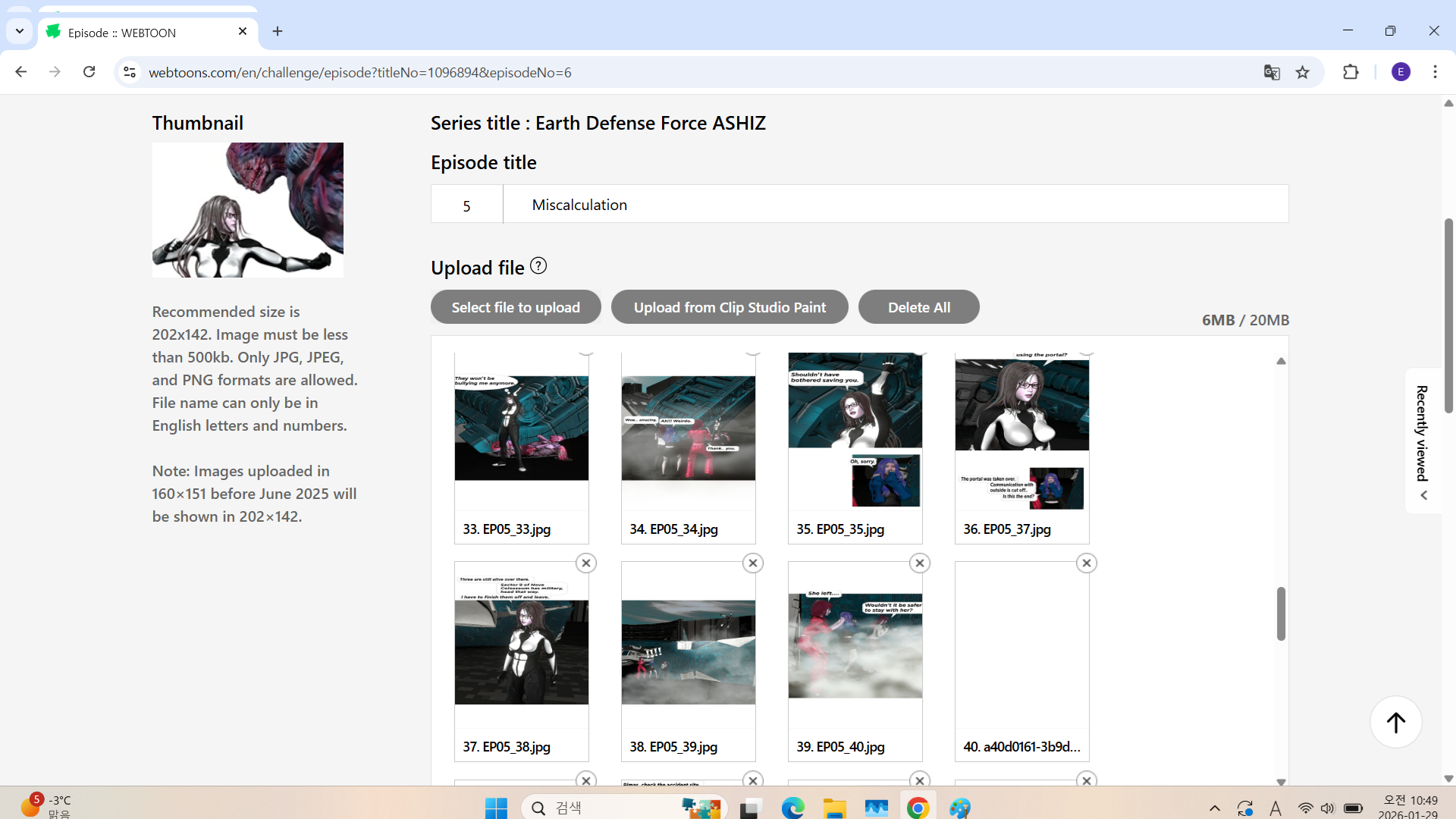Remove EP05_39.jpg with its X icon
Screen dimensions: 1456x819
752,563
